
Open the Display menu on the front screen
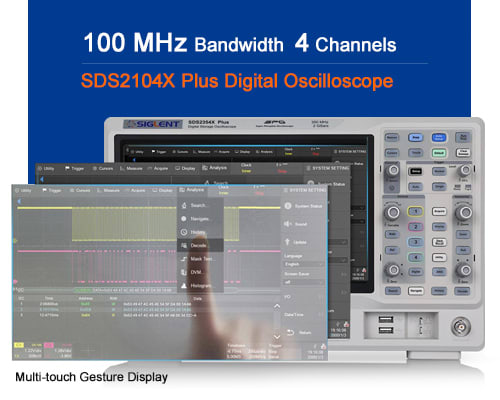[163, 191]
